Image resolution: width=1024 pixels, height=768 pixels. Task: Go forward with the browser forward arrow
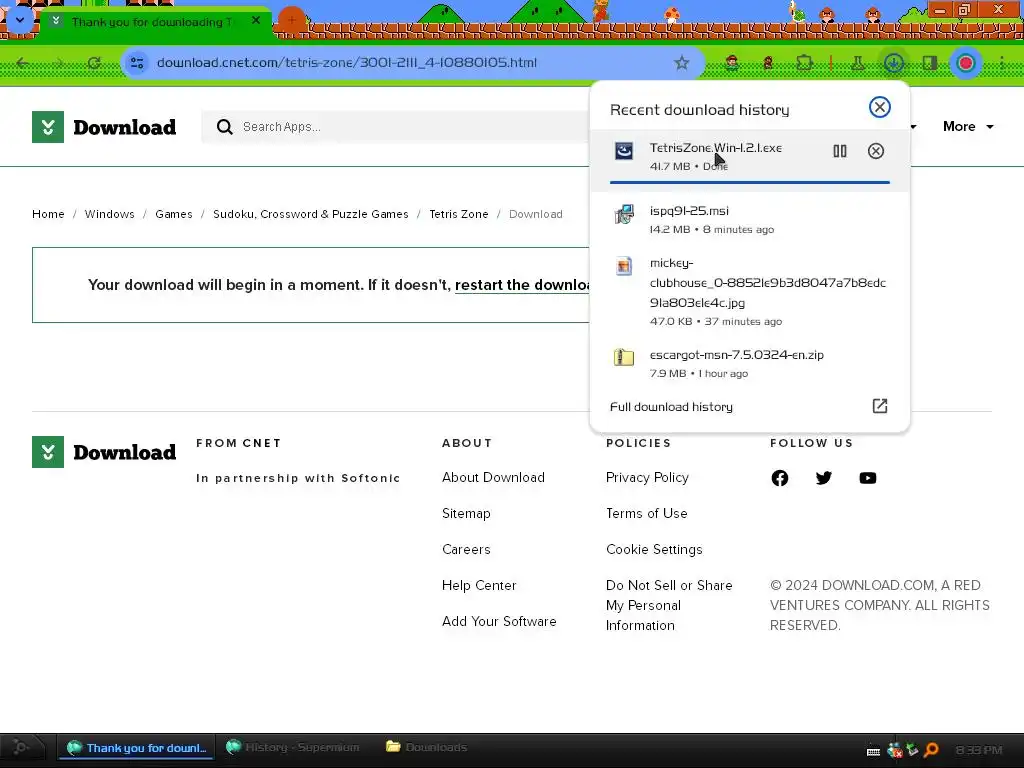pyautogui.click(x=59, y=63)
